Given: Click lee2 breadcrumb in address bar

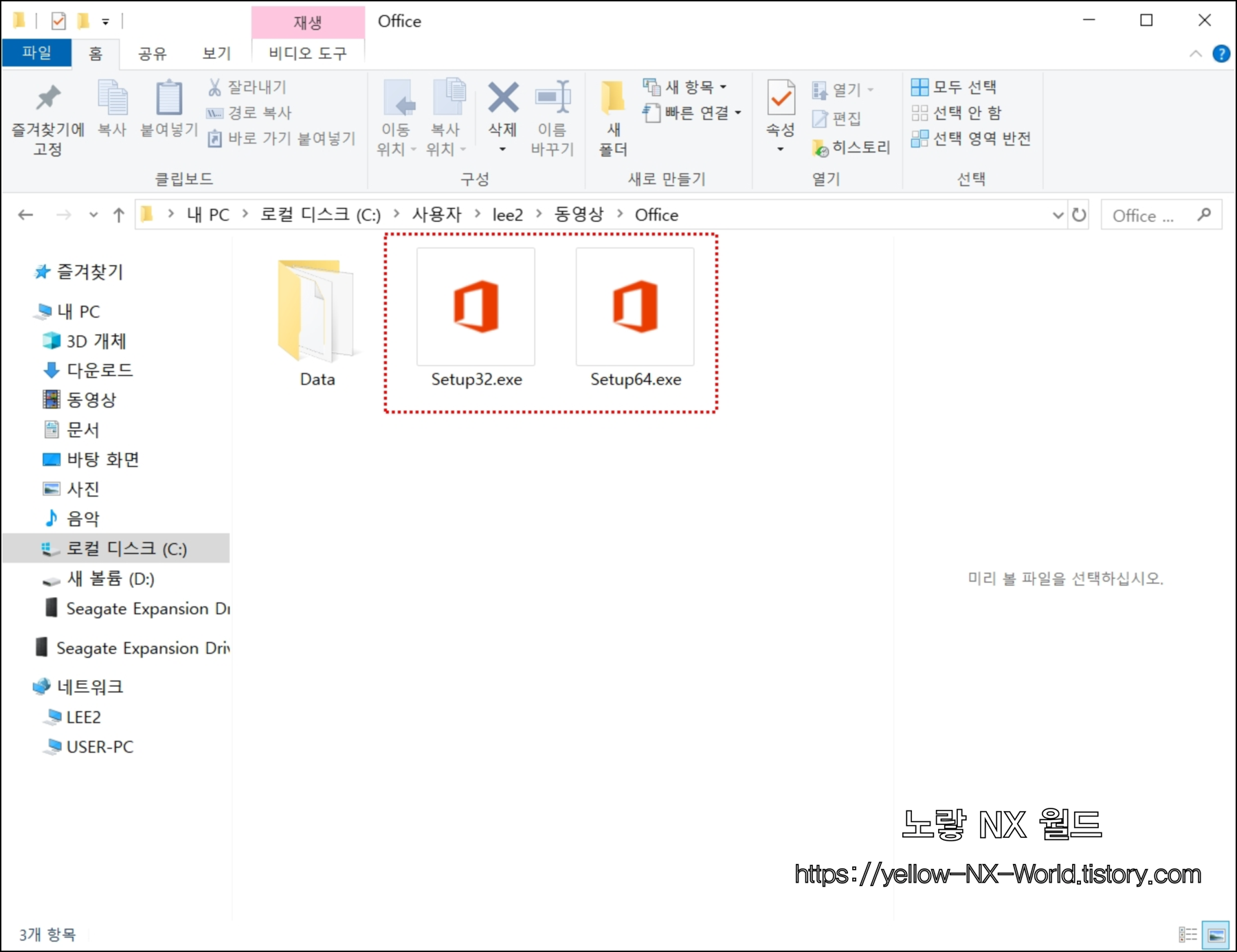Looking at the screenshot, I should (x=508, y=215).
